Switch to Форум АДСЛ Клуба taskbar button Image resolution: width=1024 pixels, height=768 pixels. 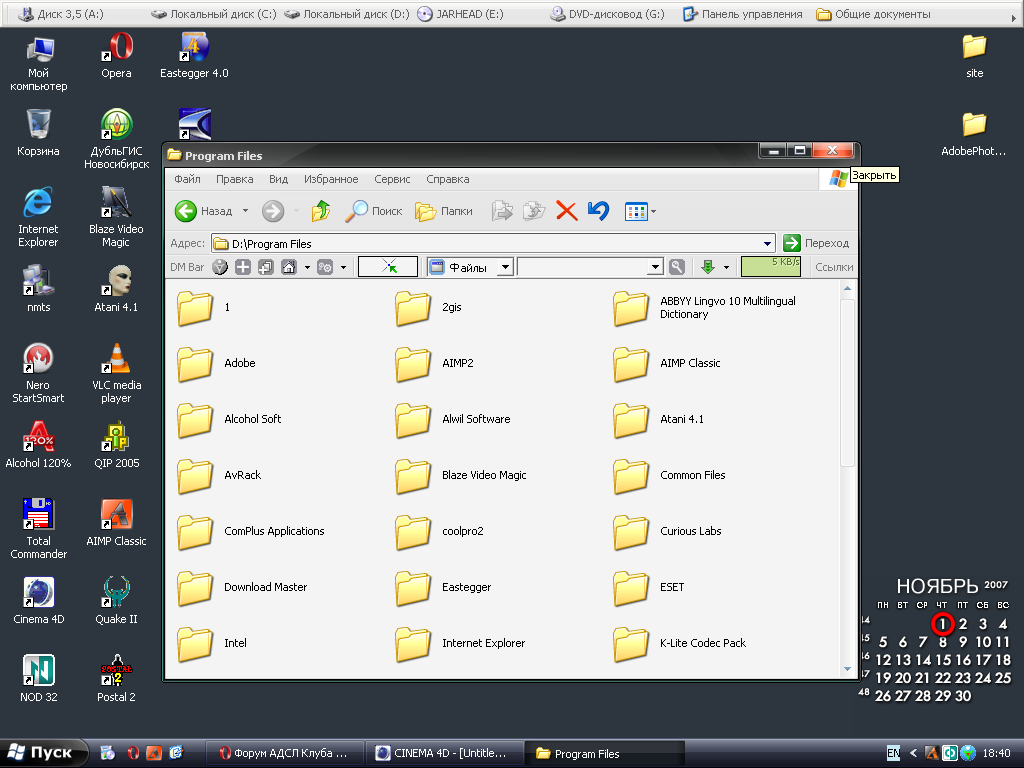point(285,753)
